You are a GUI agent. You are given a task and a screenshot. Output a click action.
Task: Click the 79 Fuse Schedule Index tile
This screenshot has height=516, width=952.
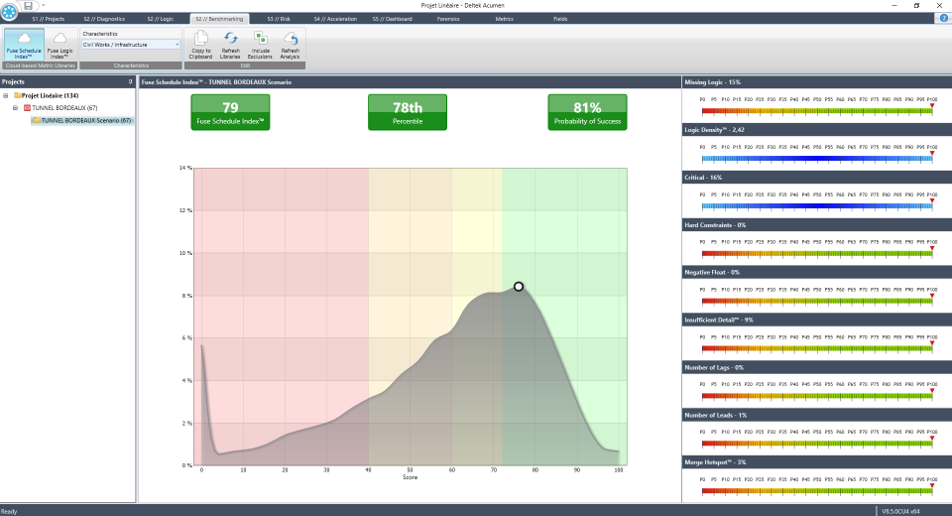230,112
